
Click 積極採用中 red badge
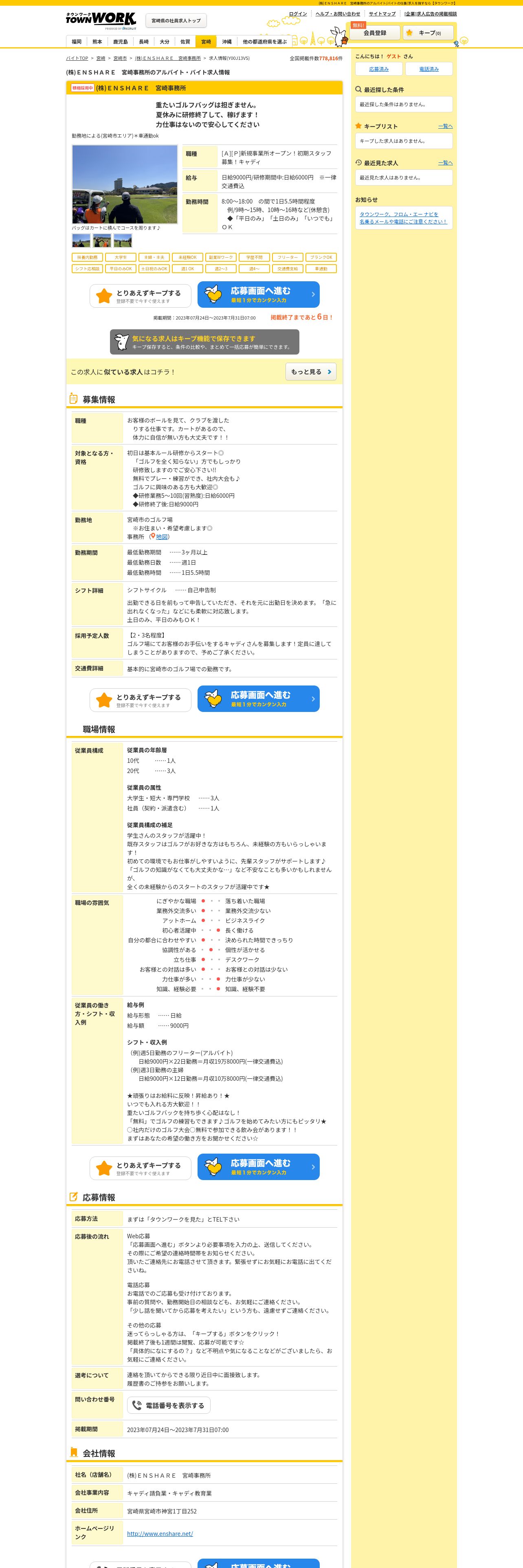pyautogui.click(x=82, y=88)
